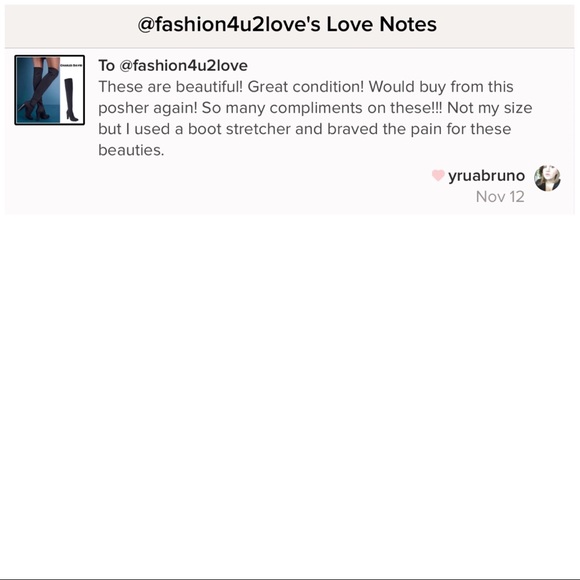The height and width of the screenshot is (580, 580).
Task: Click the Nov 12 date stamp
Action: (500, 196)
